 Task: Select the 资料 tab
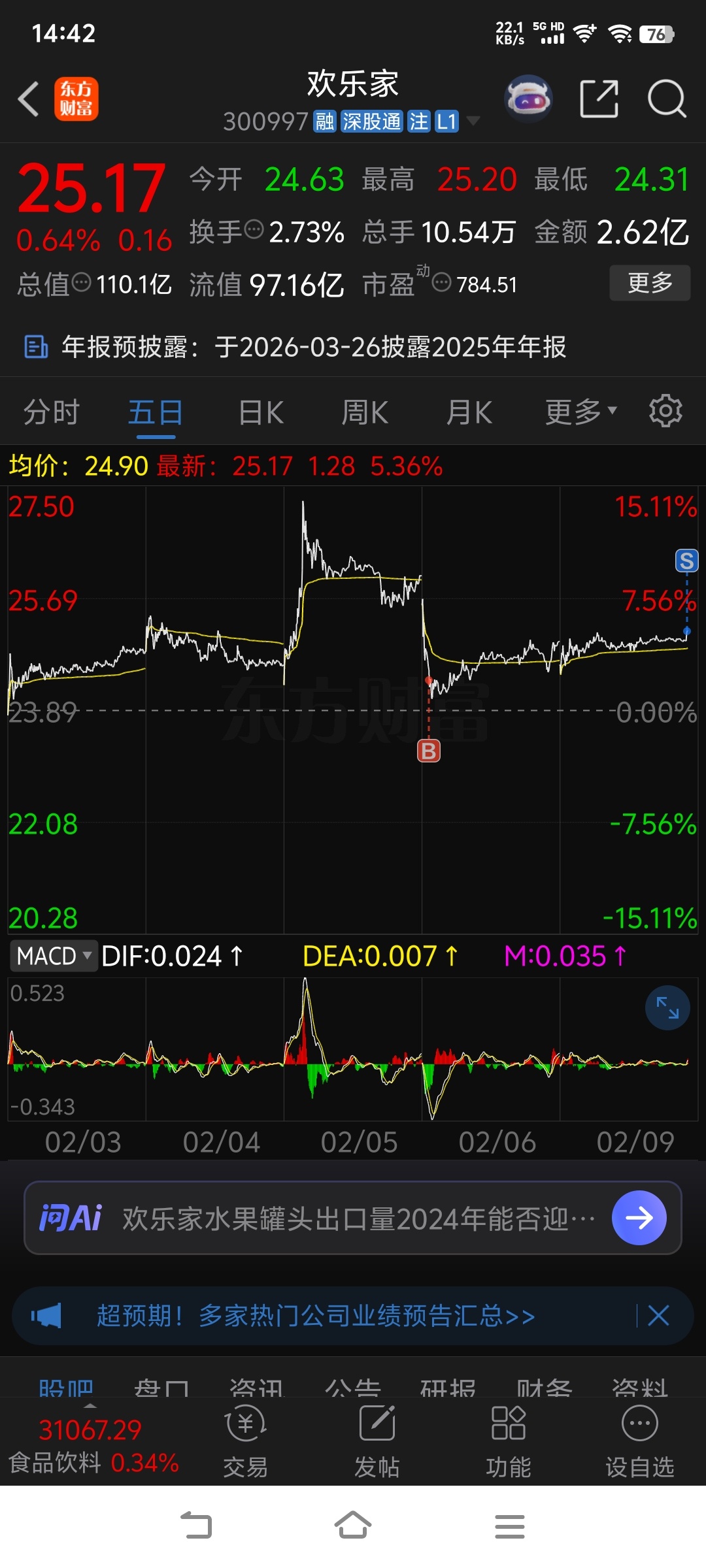[640, 1387]
